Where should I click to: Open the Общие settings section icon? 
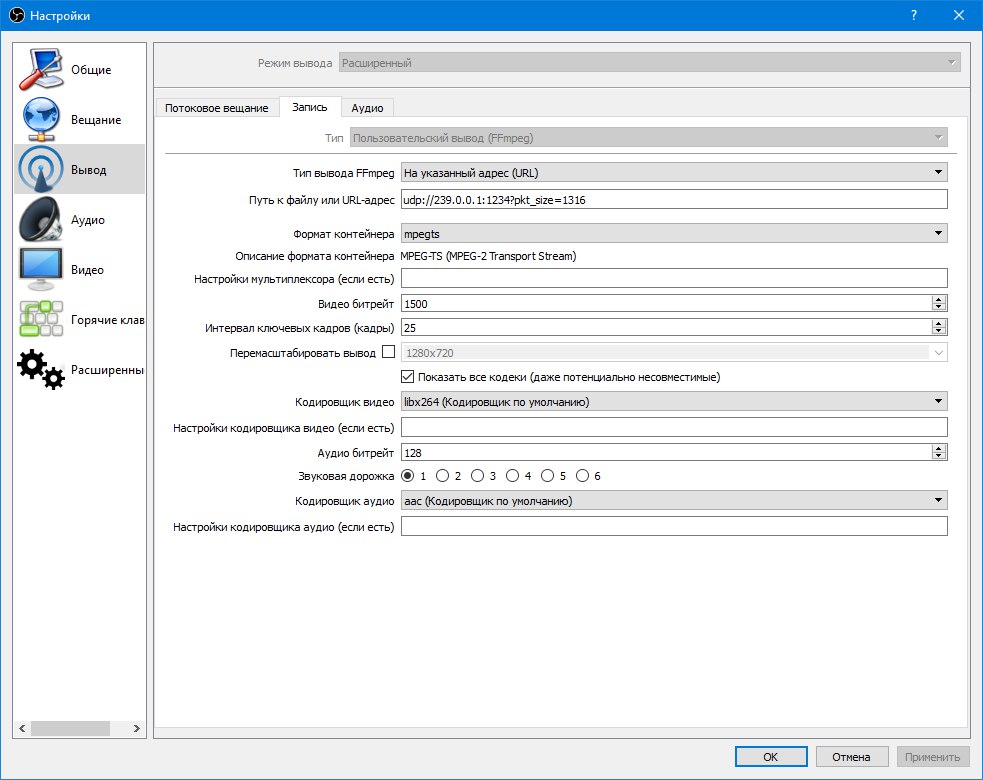[x=41, y=70]
